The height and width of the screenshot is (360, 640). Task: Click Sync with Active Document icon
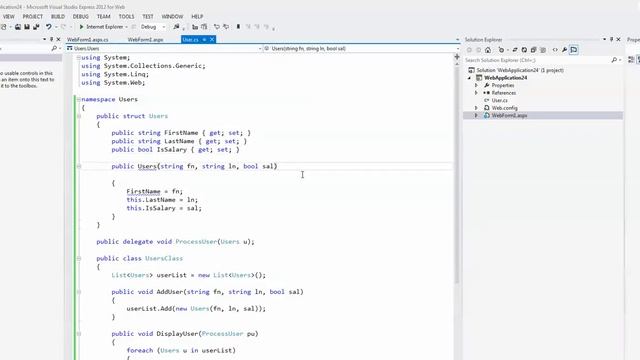point(515,50)
